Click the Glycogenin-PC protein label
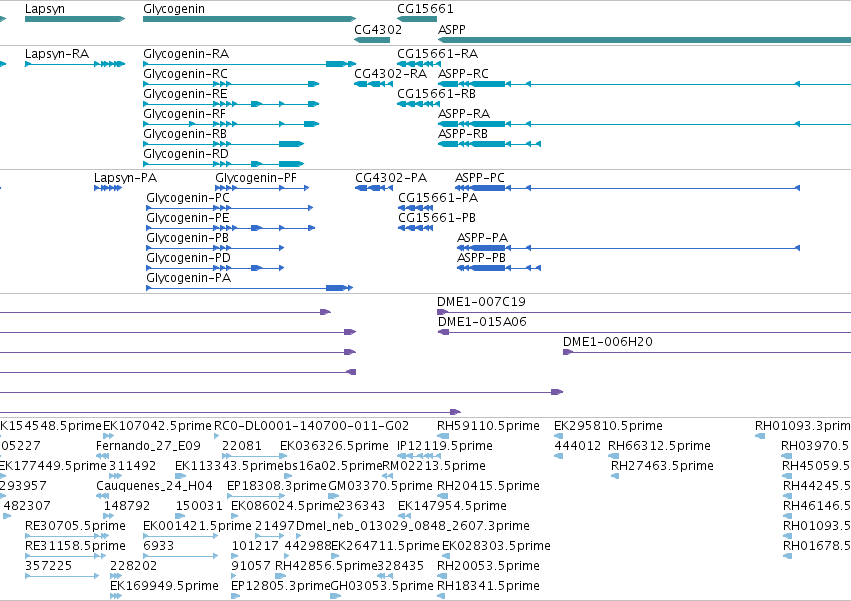This screenshot has width=851, height=601. pyautogui.click(x=188, y=198)
